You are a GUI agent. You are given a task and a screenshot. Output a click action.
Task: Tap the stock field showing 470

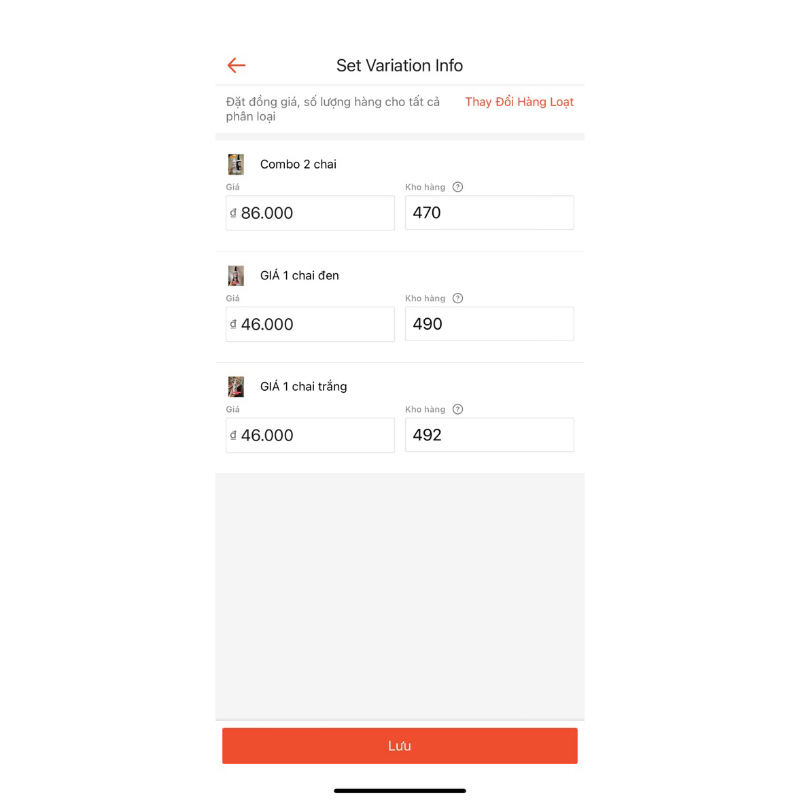(x=489, y=212)
